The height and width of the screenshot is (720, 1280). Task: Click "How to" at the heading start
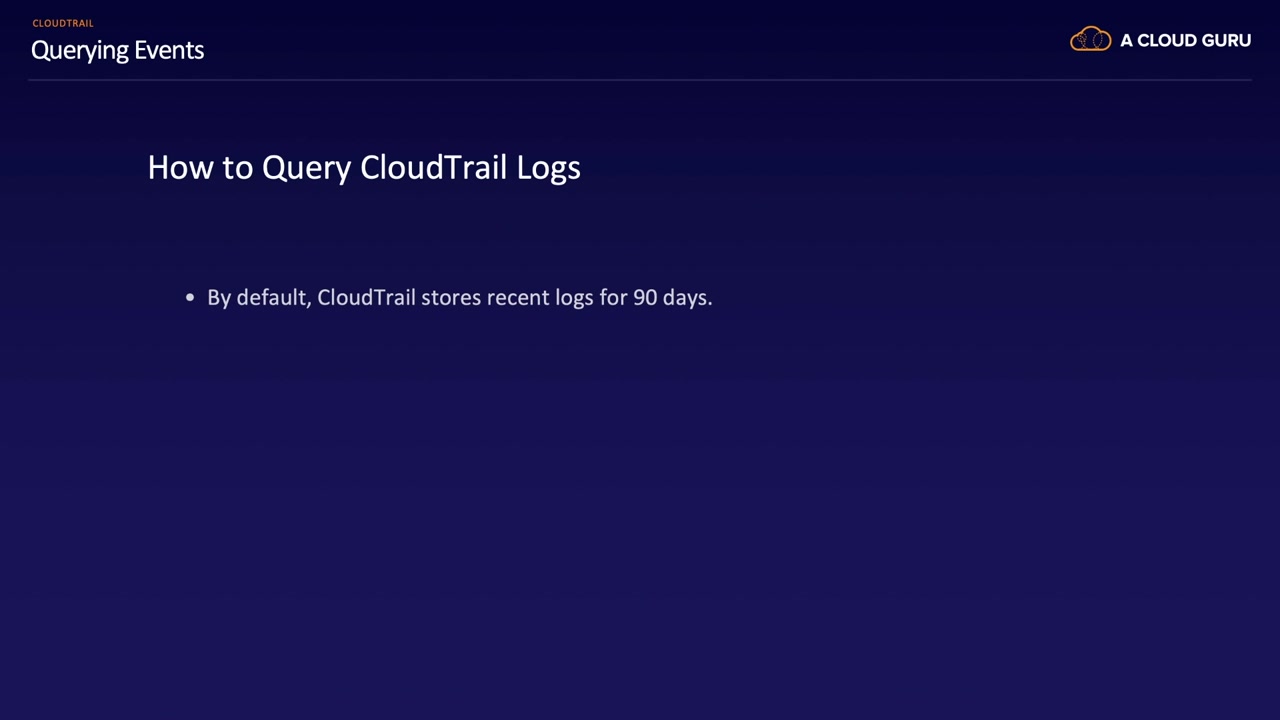coord(200,167)
